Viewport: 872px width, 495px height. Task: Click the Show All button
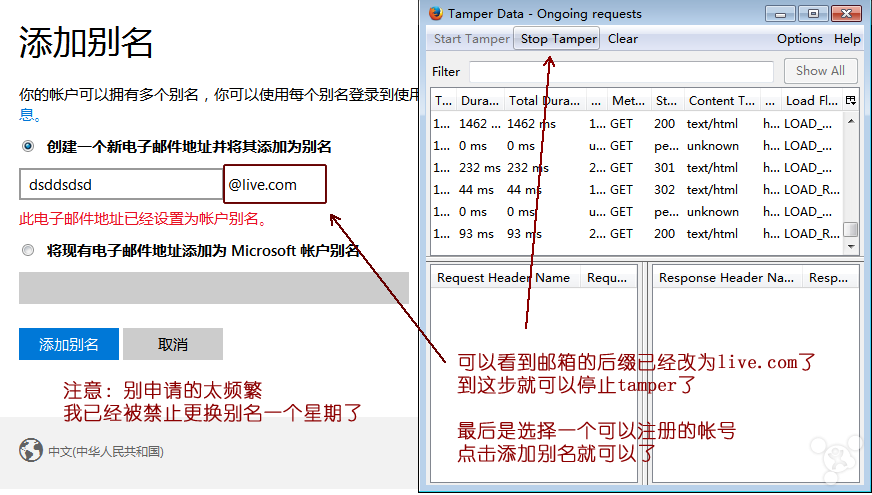point(820,71)
